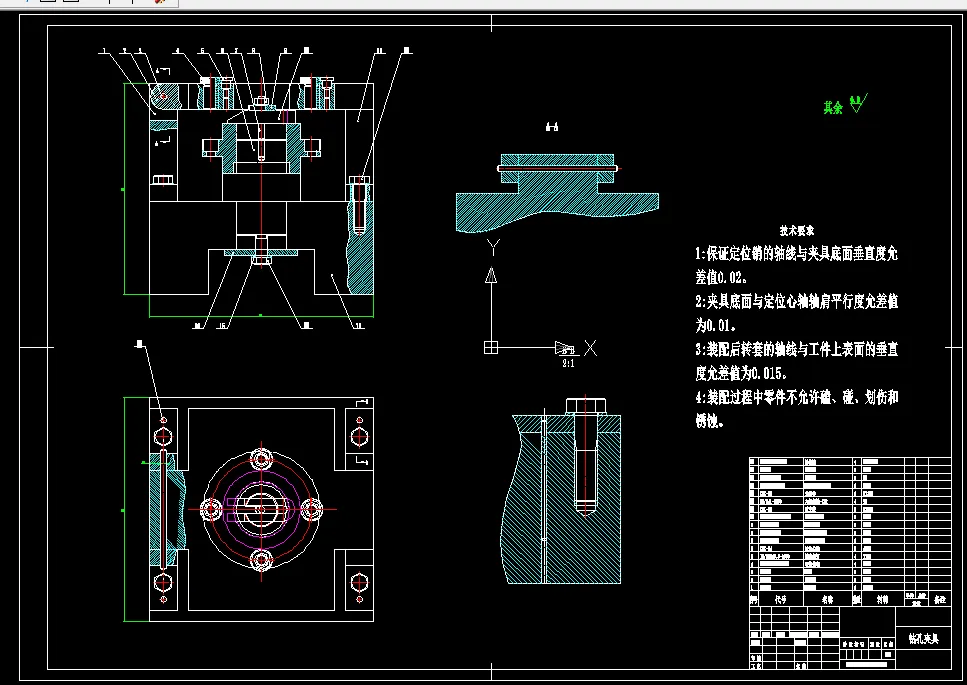Click part balloon number 9 in front view
Viewport: 967px width, 685px height.
click(285, 51)
